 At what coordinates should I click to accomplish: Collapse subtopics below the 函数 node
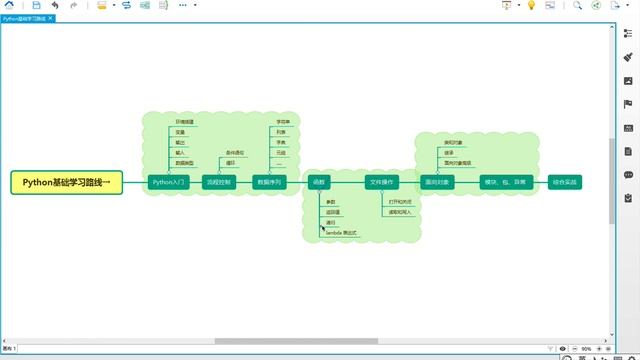pyautogui.click(x=319, y=191)
